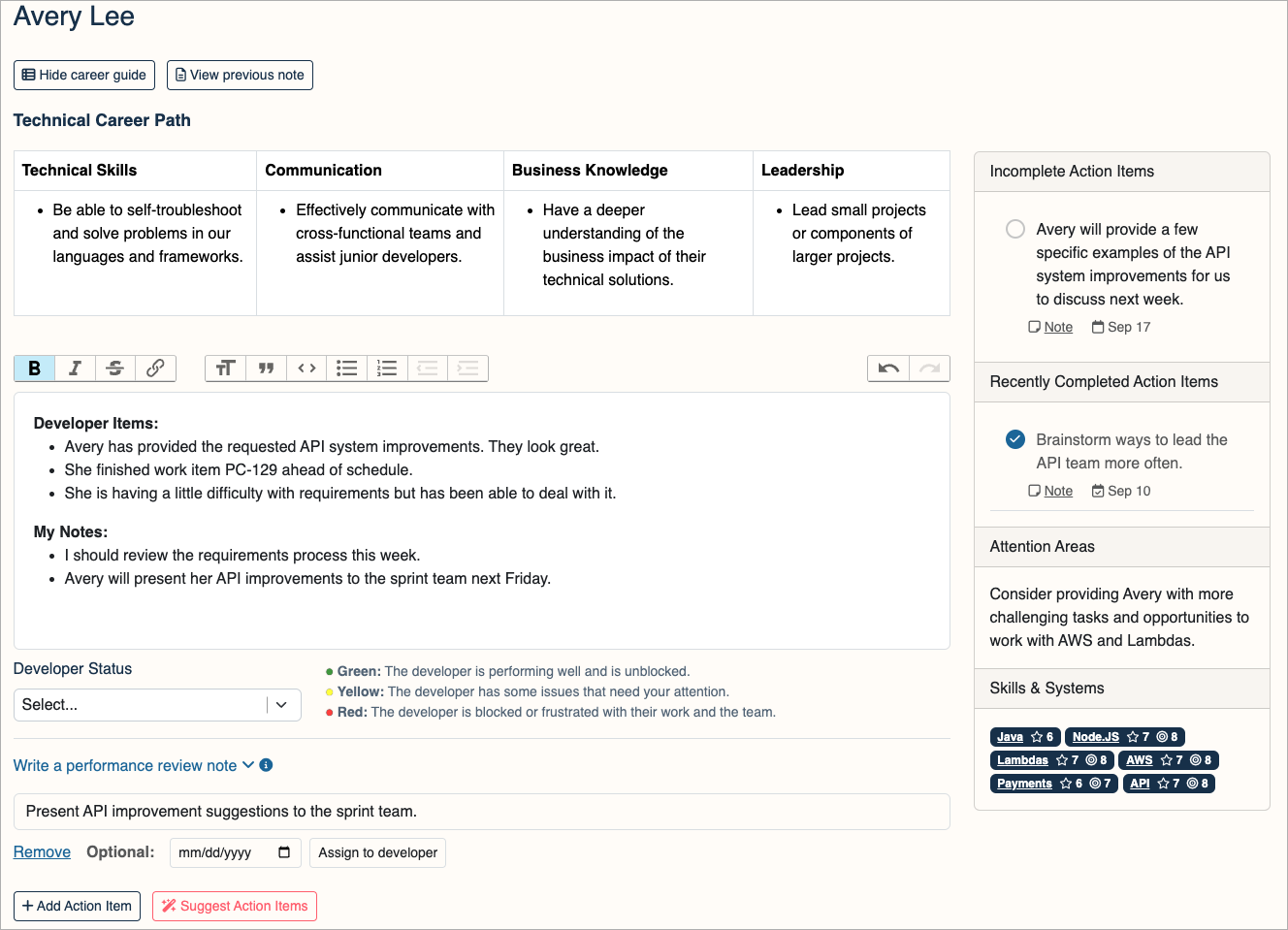The image size is (1288, 930).
Task: Increase indent level in the editor
Action: 467,369
